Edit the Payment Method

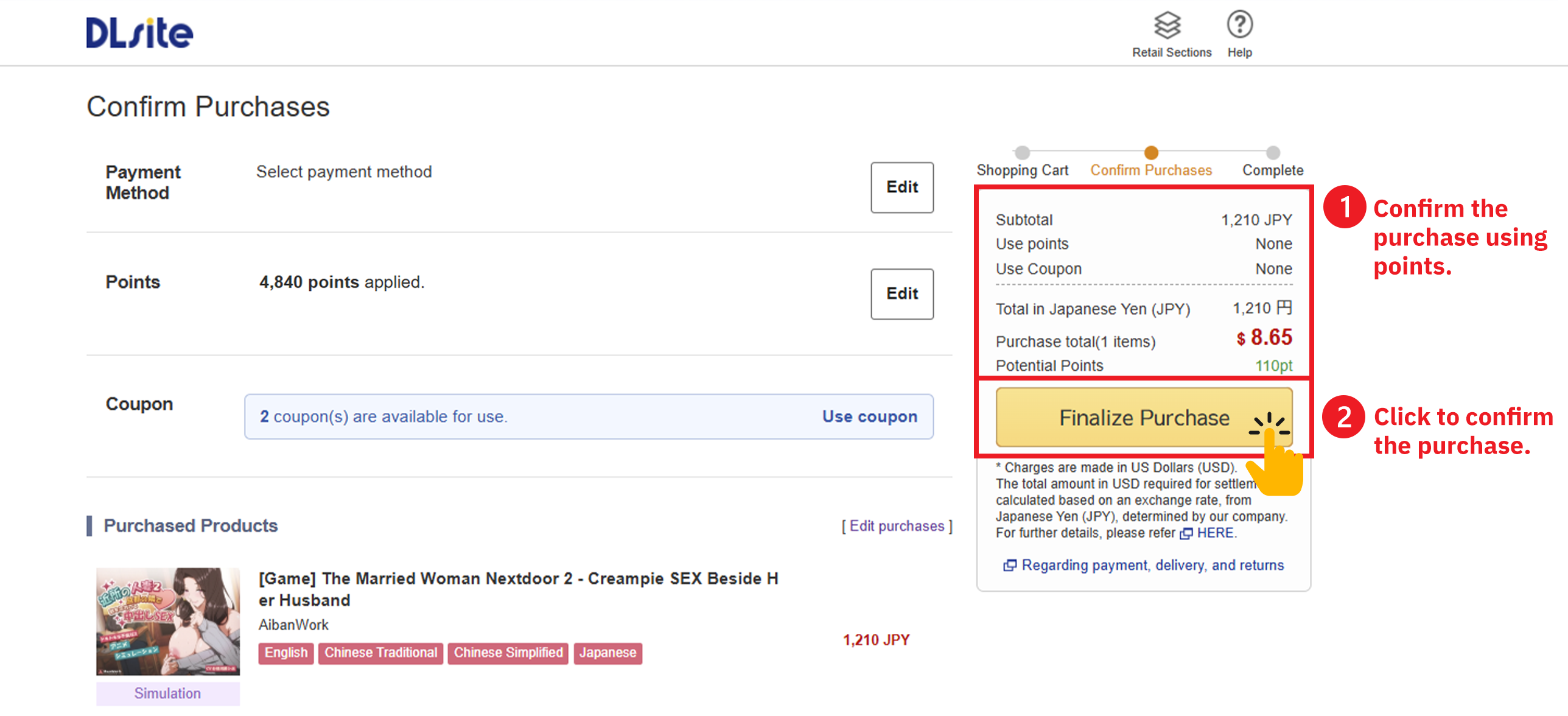[901, 188]
